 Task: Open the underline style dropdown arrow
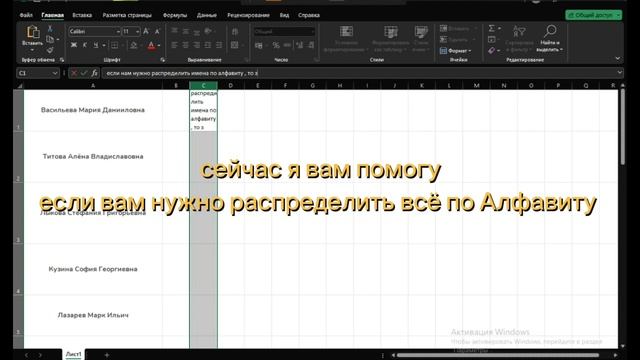104,45
